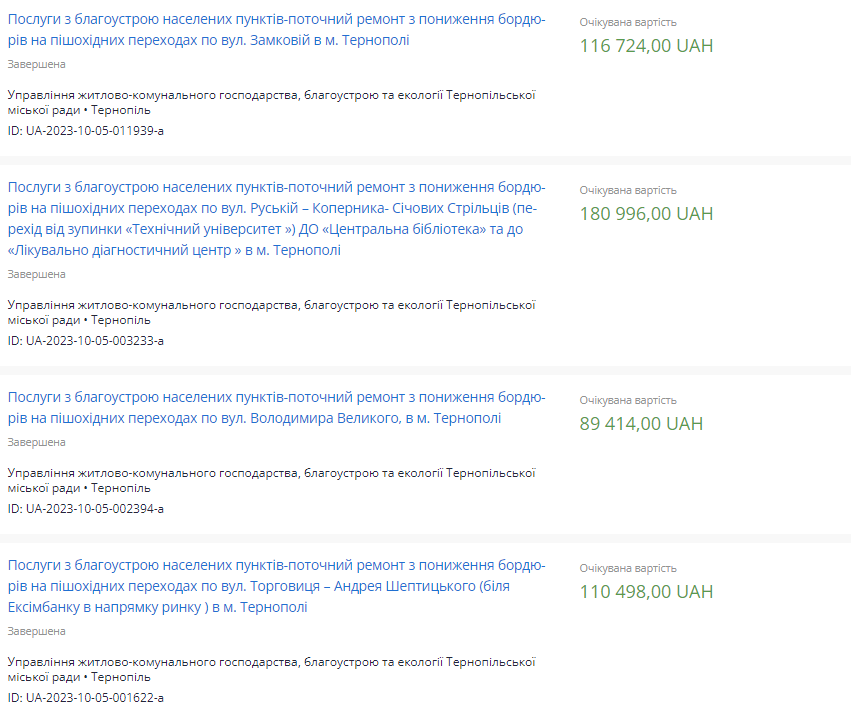
Task: Click the organization name under the Замковій tender
Action: tap(271, 102)
